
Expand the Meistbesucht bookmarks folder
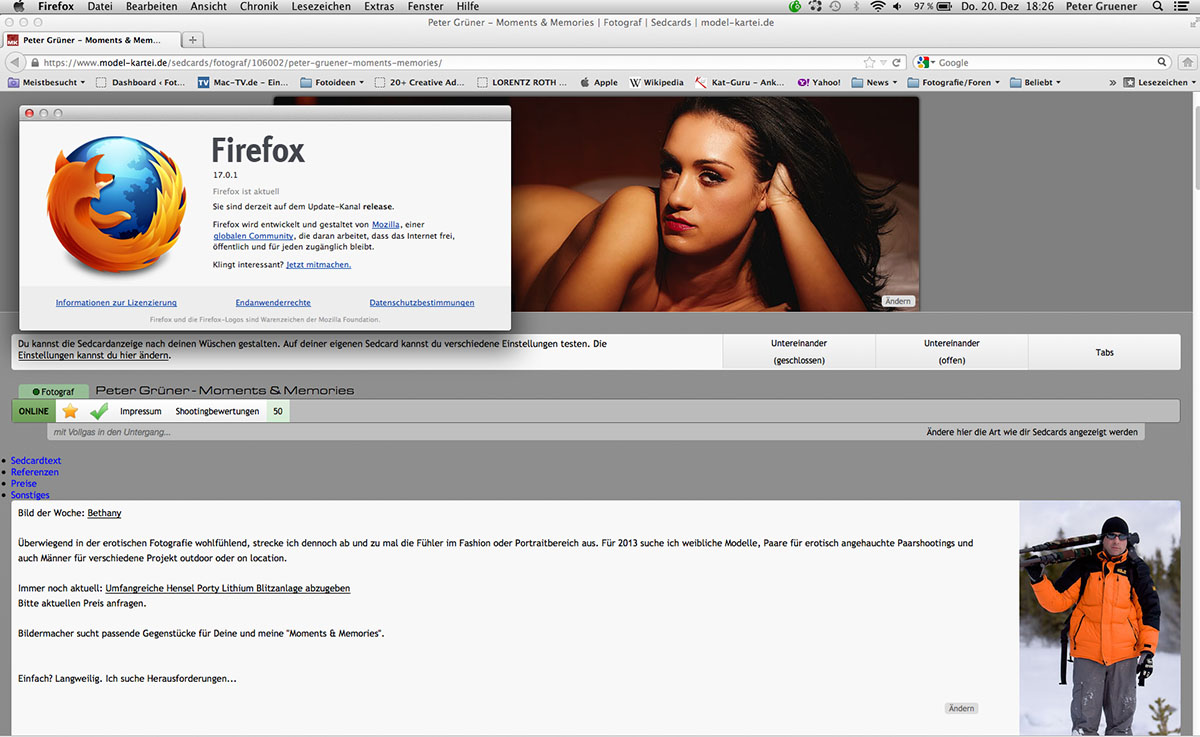tap(46, 82)
